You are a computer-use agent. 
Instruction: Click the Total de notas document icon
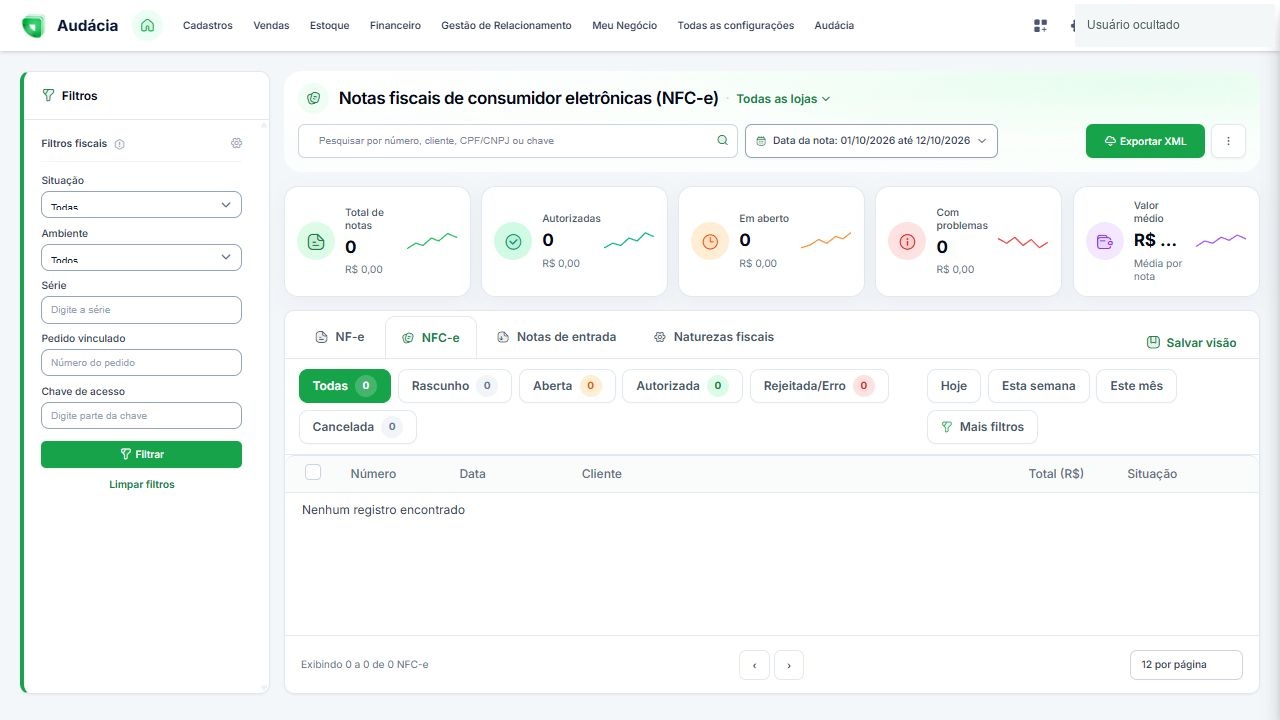(316, 241)
